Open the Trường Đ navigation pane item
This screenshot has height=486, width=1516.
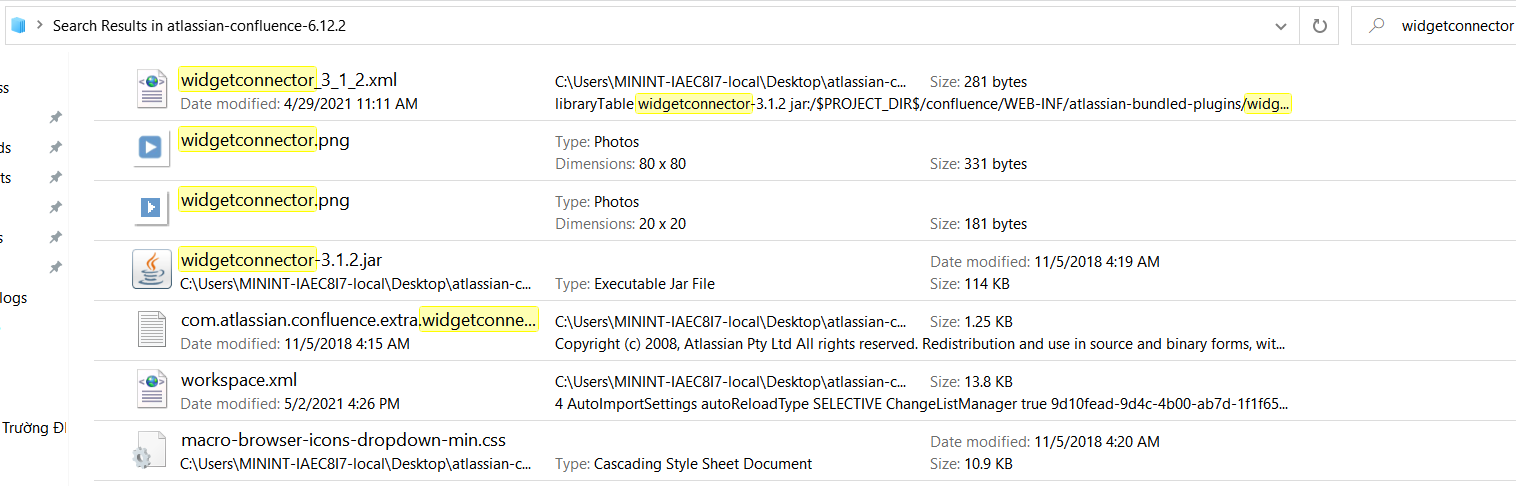[x=33, y=428]
